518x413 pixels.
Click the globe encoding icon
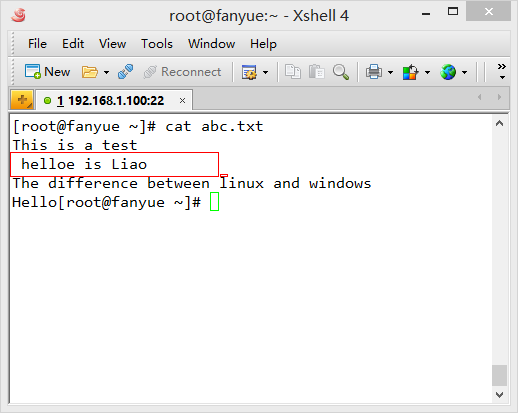coord(448,72)
